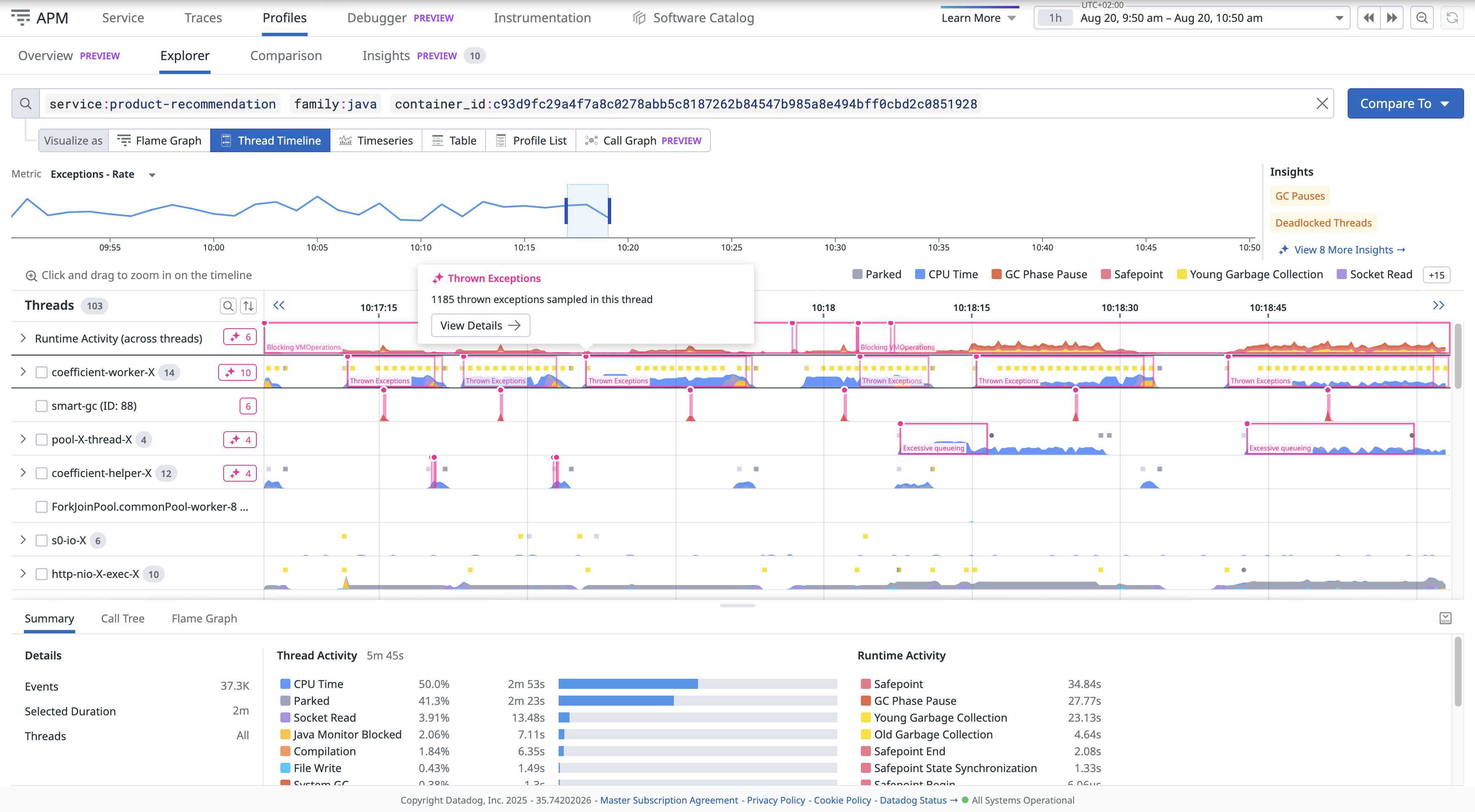This screenshot has height=812, width=1475.
Task: Step time range forward with fast-forward icon
Action: pyautogui.click(x=1391, y=18)
